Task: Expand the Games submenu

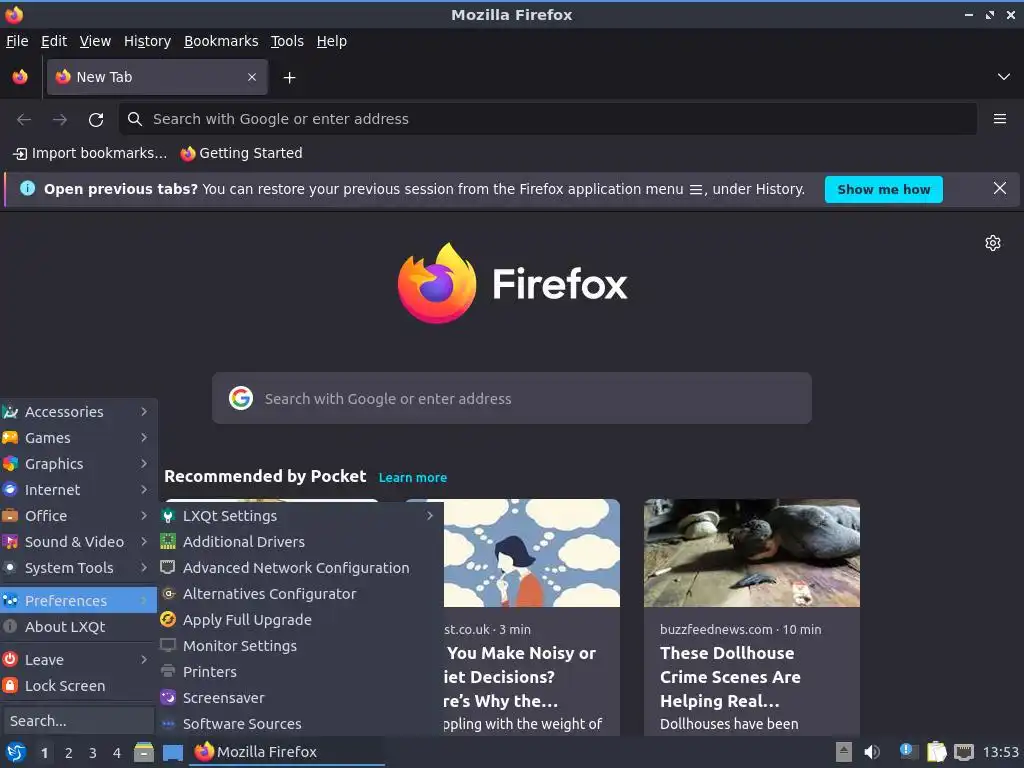Action: tap(78, 438)
